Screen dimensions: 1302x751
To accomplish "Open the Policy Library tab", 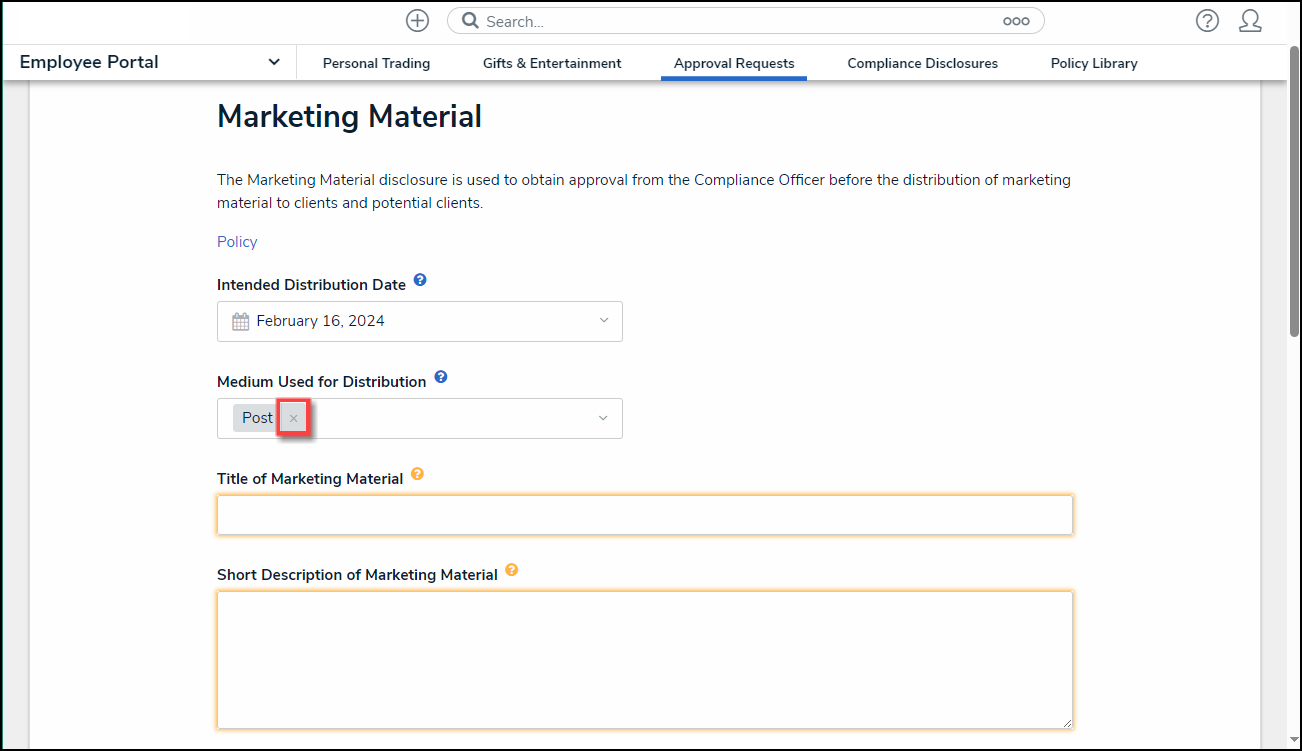I will [1094, 63].
